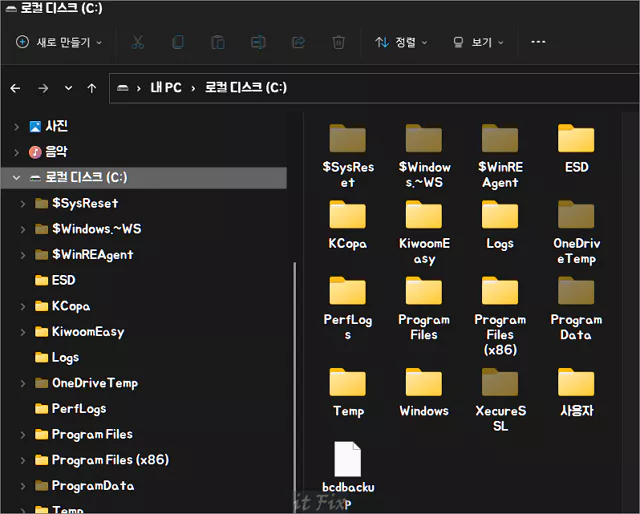Select Logs in the navigation tree
Viewport: 640px width, 514px height.
click(57, 358)
